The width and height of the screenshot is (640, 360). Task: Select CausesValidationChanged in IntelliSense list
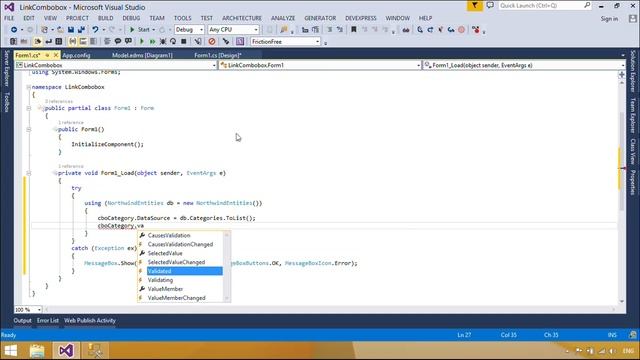point(181,244)
